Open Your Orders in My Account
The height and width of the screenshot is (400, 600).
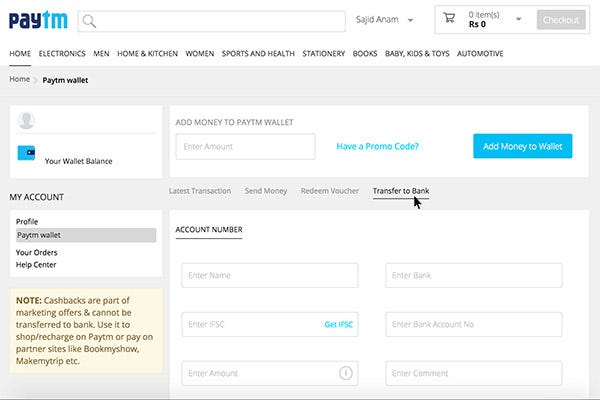coord(36,253)
